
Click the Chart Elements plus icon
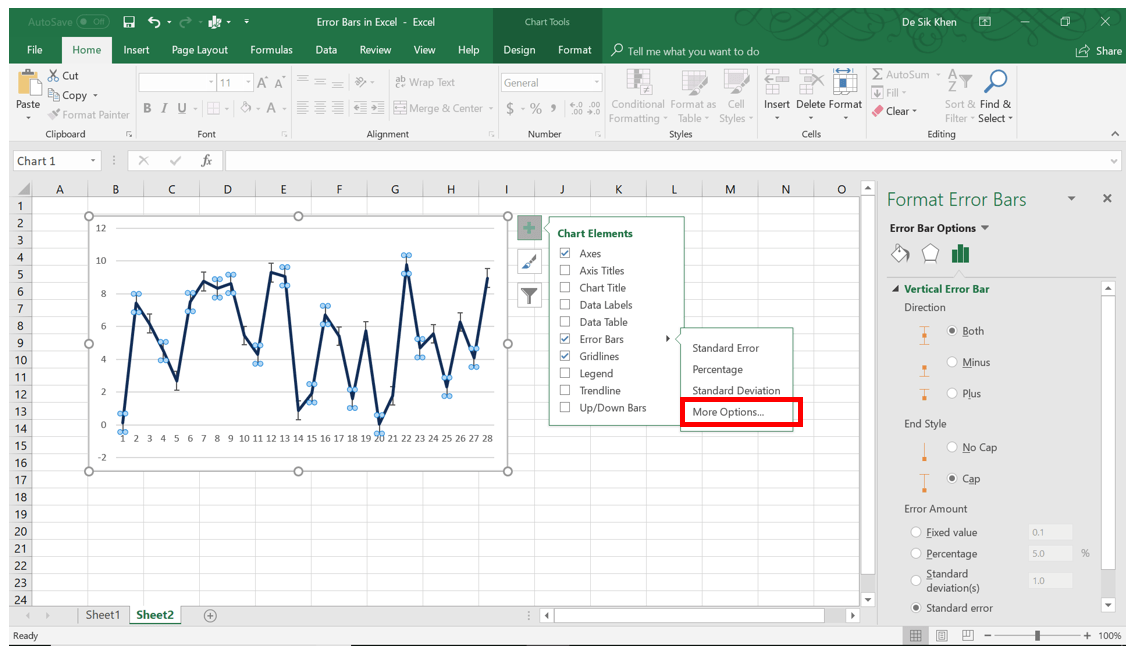click(x=529, y=228)
